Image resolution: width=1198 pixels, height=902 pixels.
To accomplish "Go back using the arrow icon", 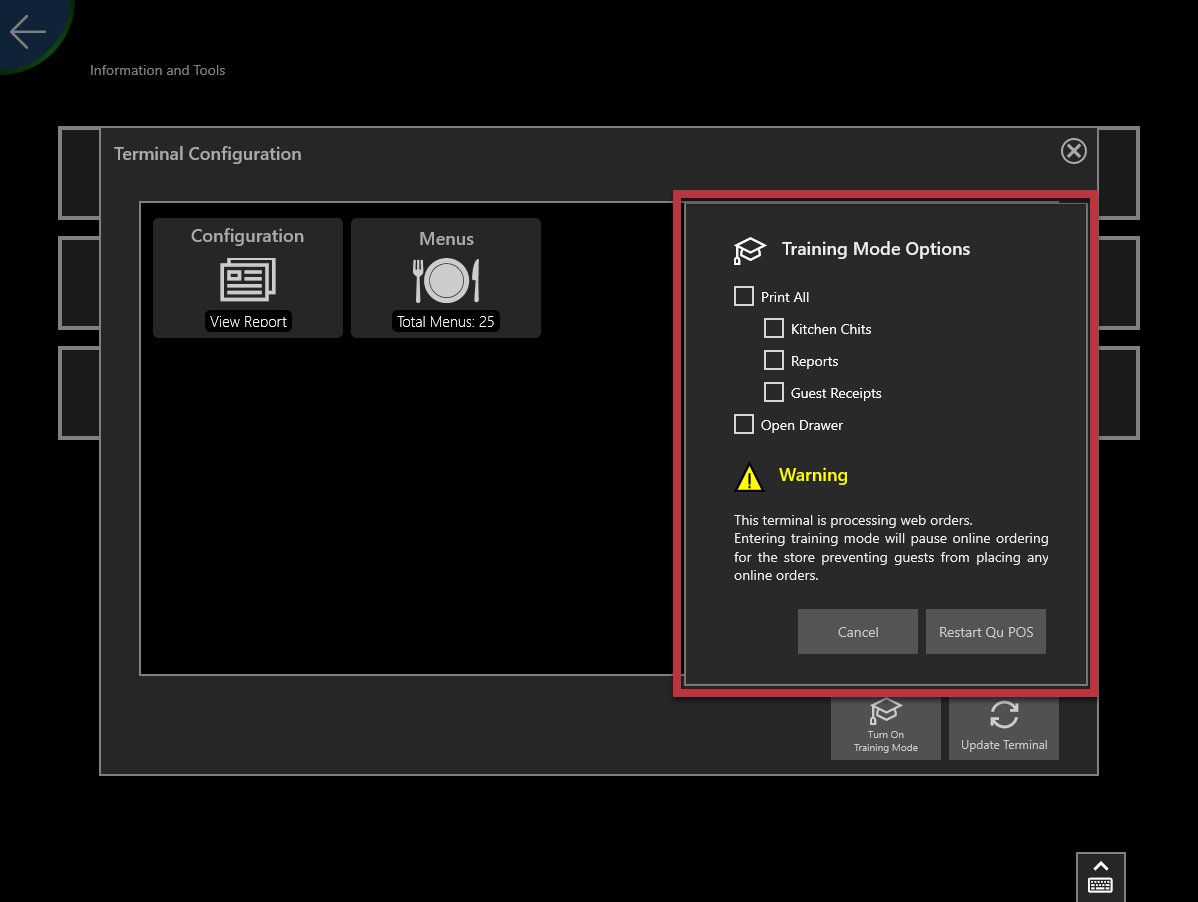I will pos(28,32).
